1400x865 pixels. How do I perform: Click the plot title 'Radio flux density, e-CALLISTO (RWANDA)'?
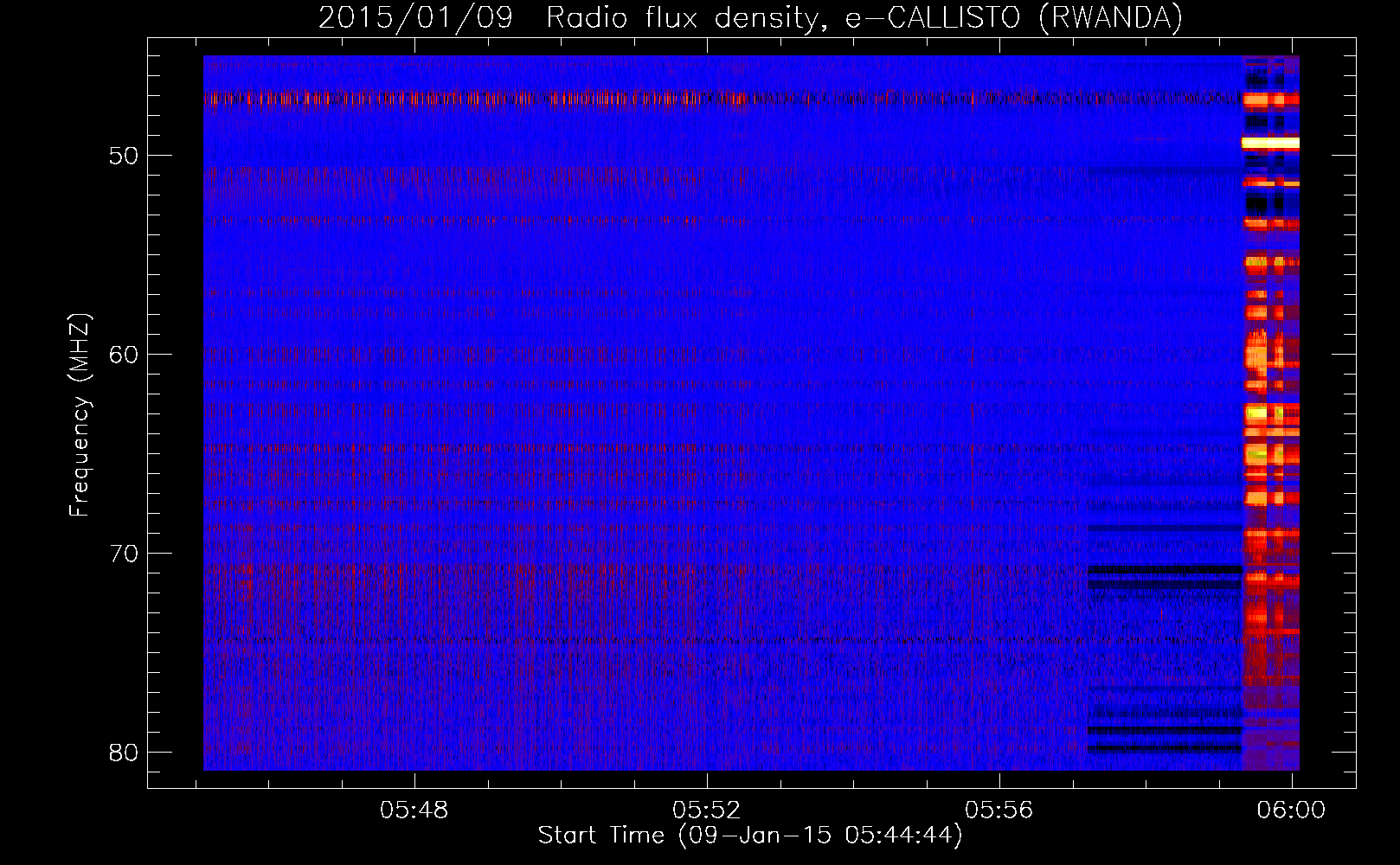(864, 17)
